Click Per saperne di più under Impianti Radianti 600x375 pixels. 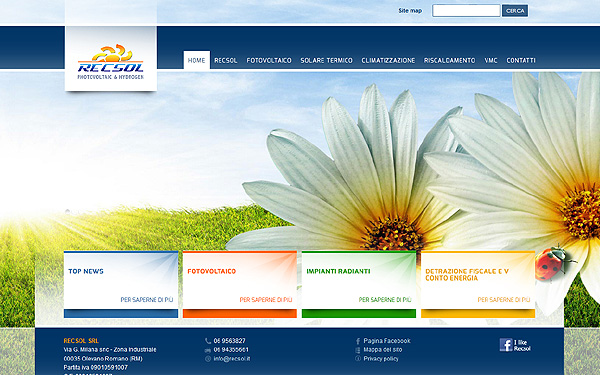pos(385,300)
